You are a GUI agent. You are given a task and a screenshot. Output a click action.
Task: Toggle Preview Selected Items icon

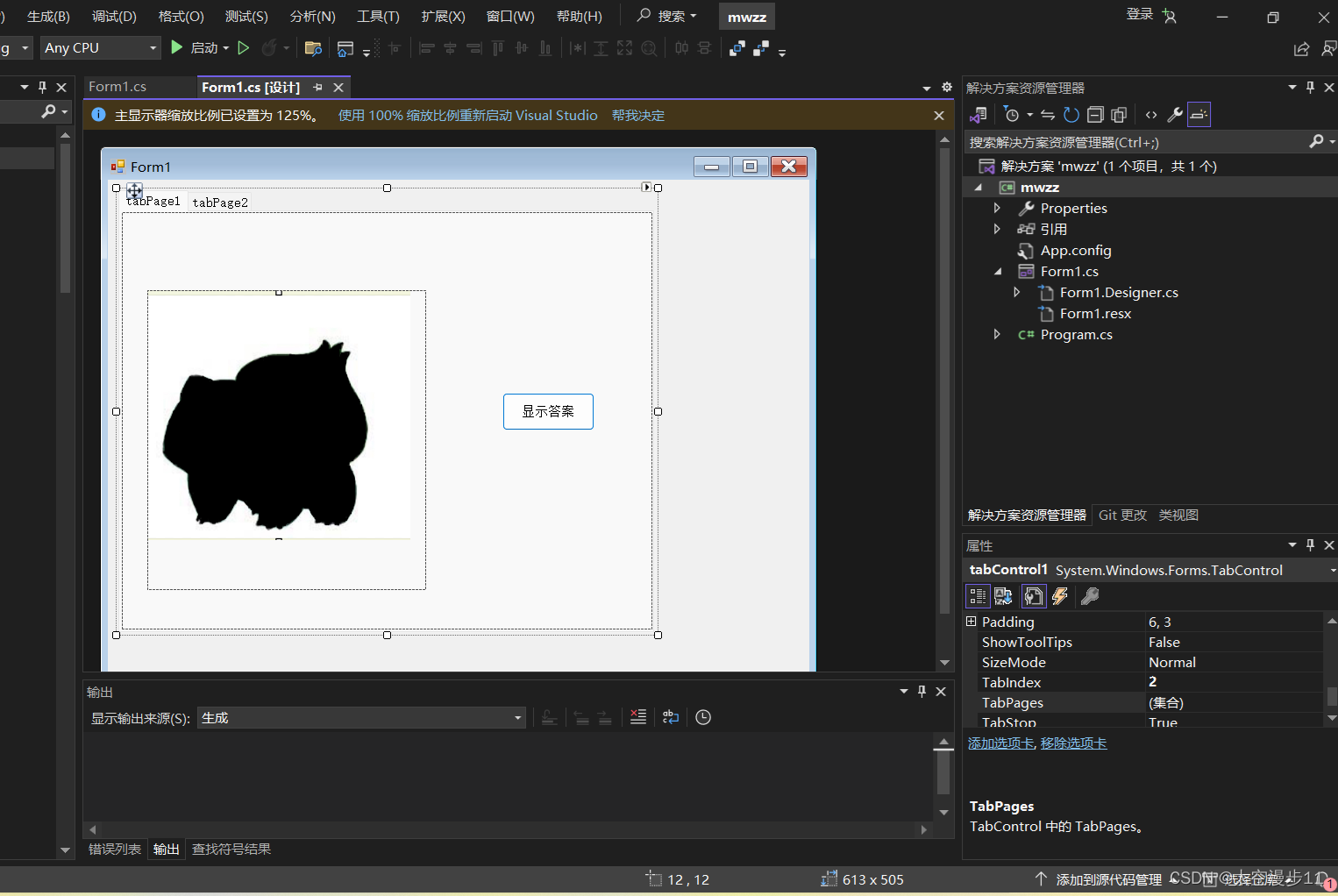point(1199,114)
